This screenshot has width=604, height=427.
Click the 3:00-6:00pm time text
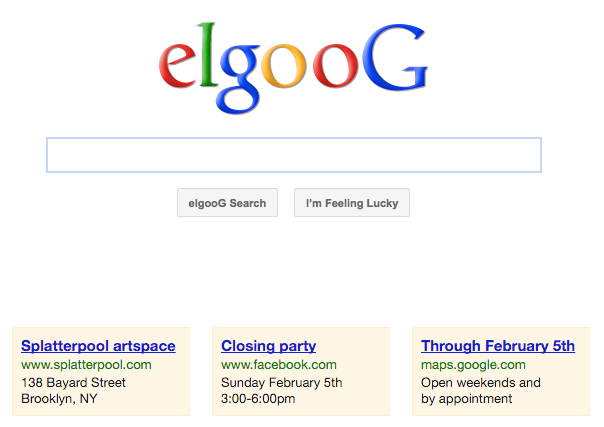(x=258, y=399)
